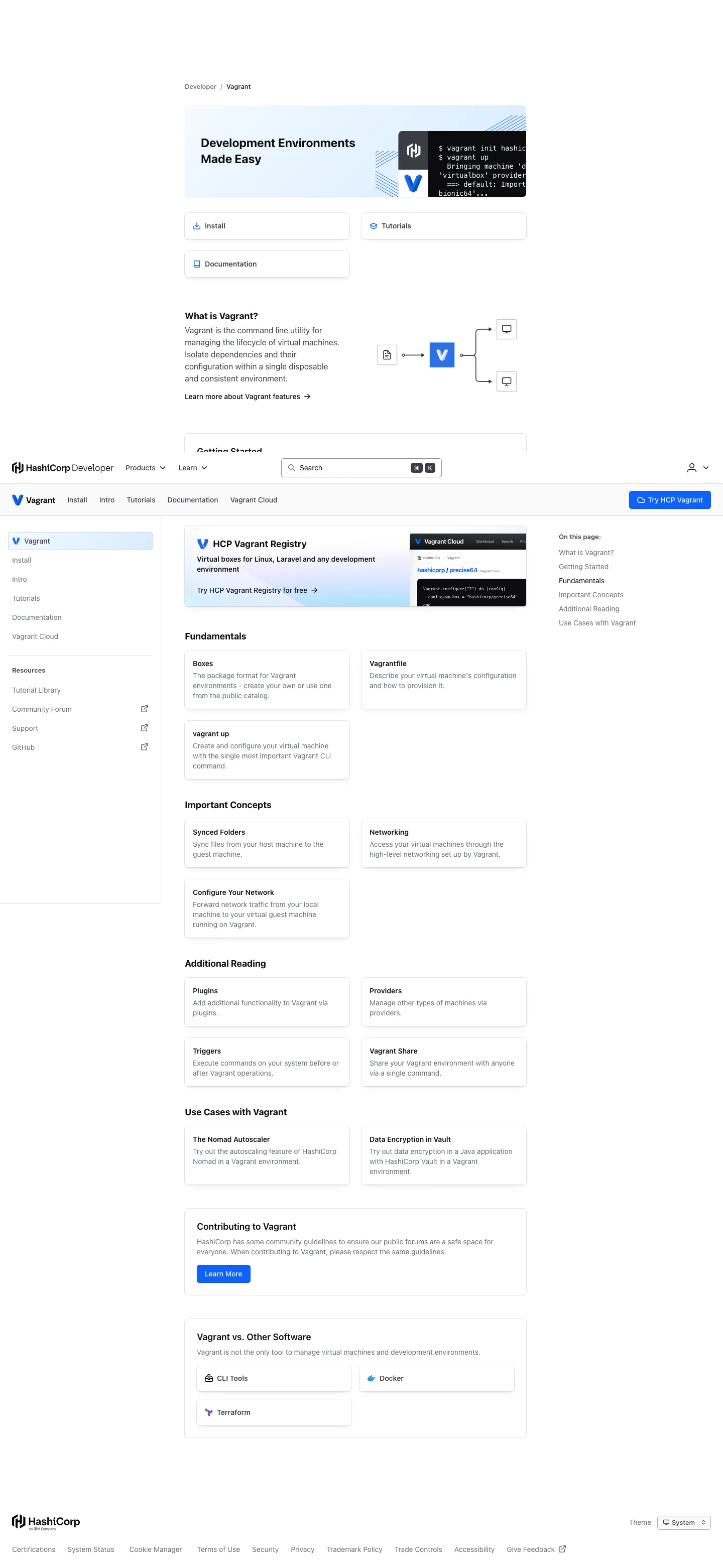Open the Vagrant Share card

443,1062
